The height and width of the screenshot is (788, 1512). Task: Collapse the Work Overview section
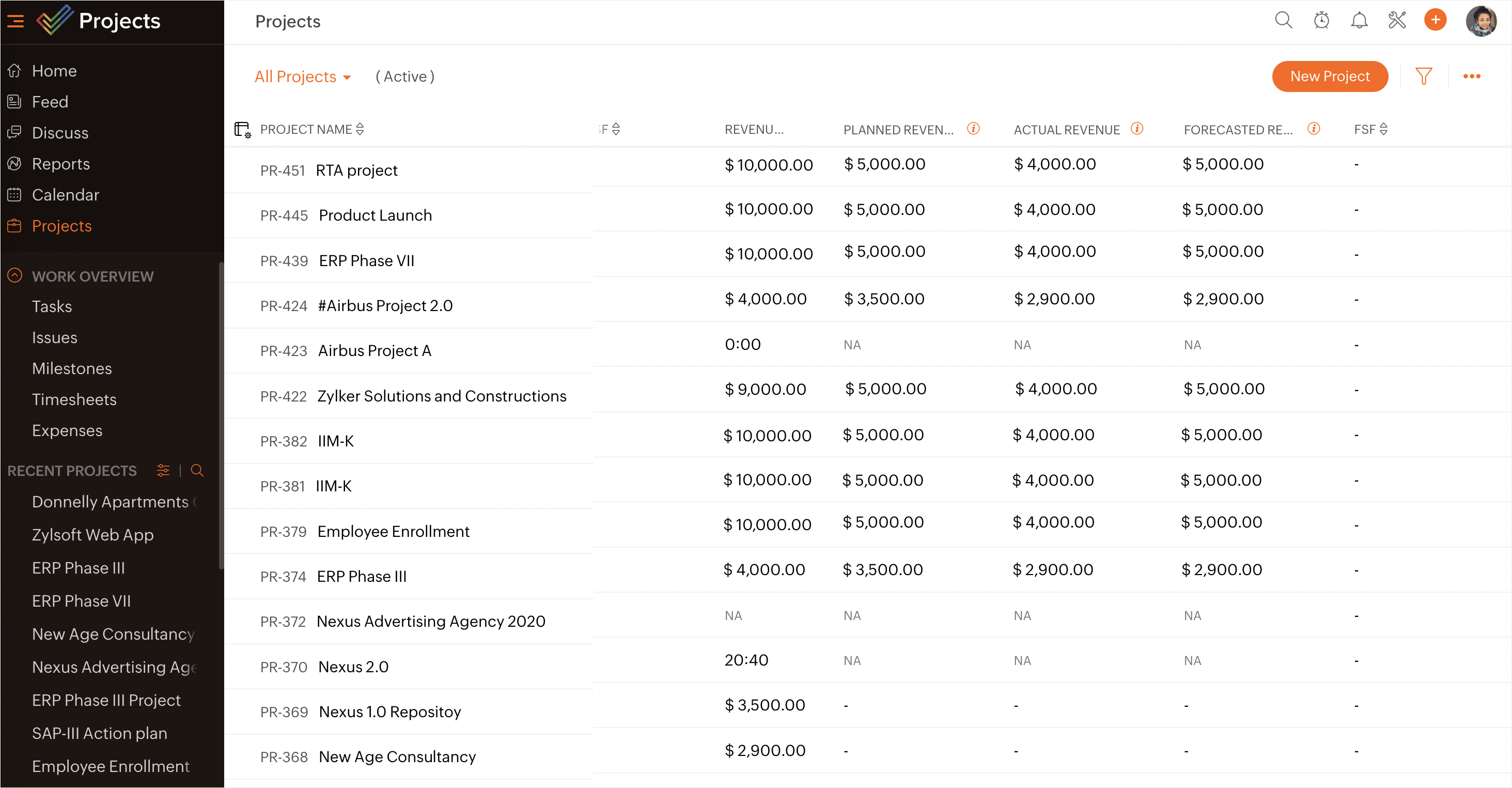pyautogui.click(x=14, y=276)
